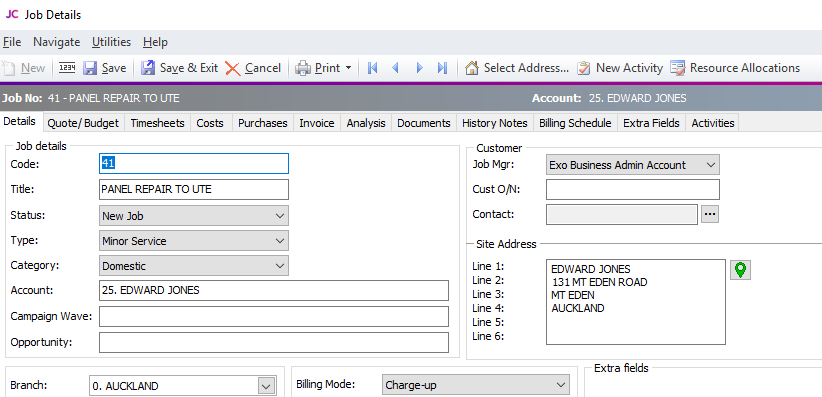
Task: Expand the Job Mgr dropdown
Action: [x=710, y=165]
